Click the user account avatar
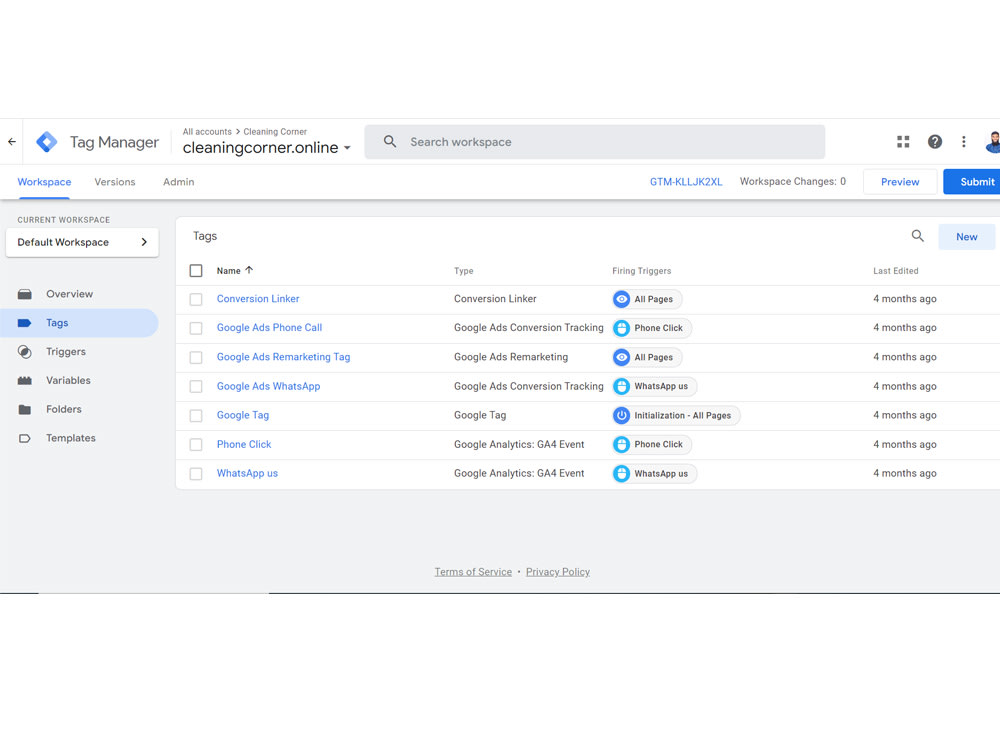Screen dimensions: 1000x750 click(993, 142)
